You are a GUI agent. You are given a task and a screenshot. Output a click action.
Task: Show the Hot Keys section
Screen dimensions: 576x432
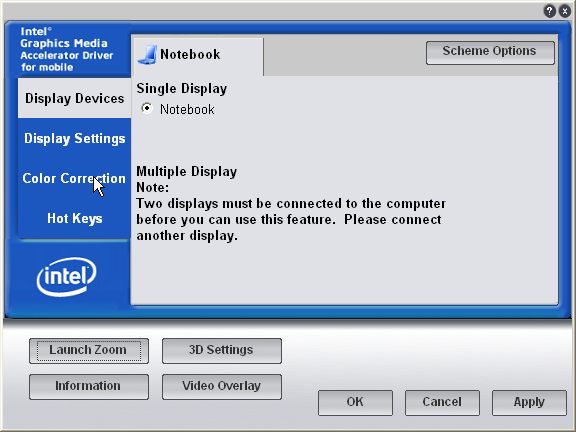[x=75, y=219]
